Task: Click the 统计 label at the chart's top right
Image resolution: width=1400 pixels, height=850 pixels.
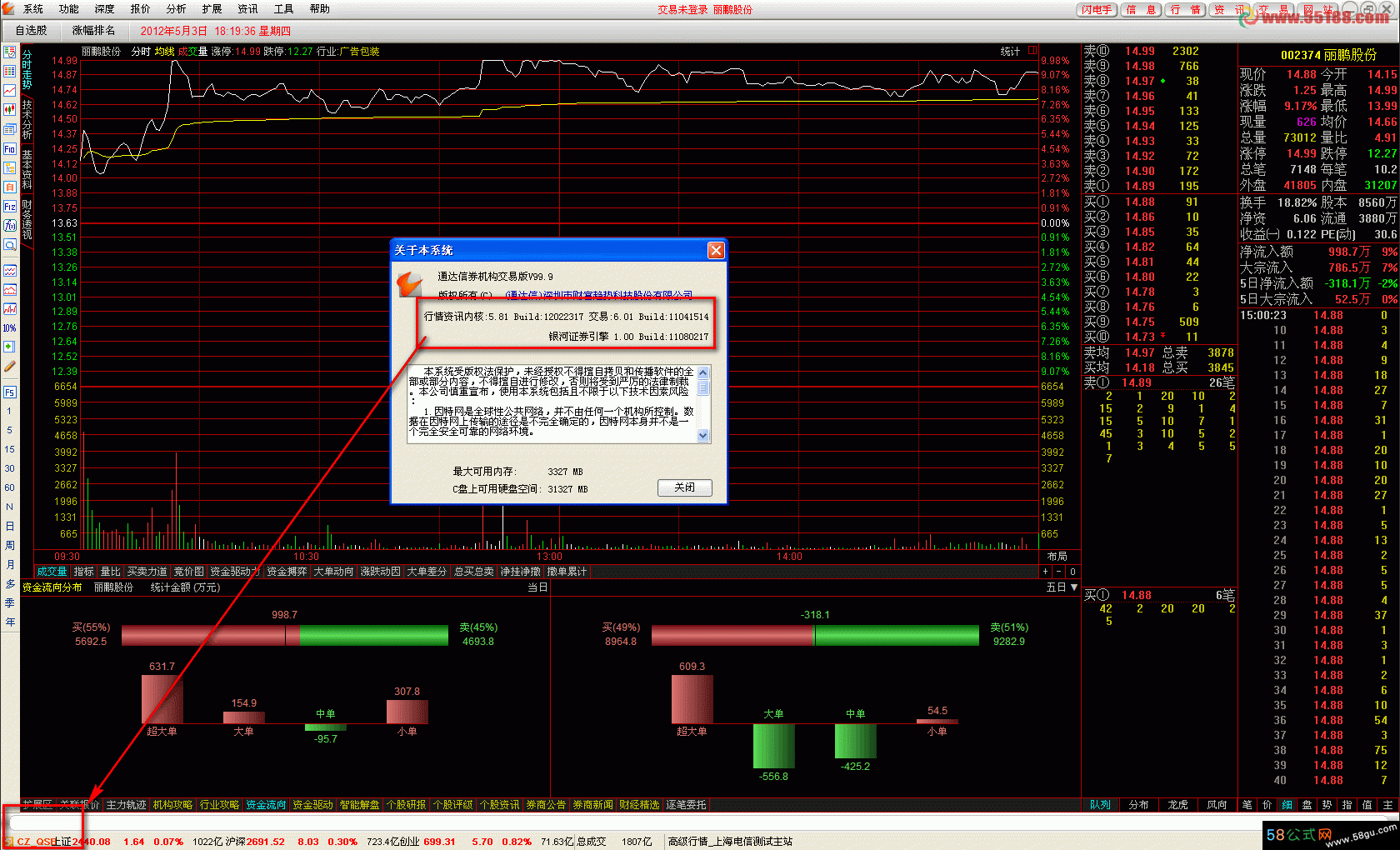Action: (1011, 52)
